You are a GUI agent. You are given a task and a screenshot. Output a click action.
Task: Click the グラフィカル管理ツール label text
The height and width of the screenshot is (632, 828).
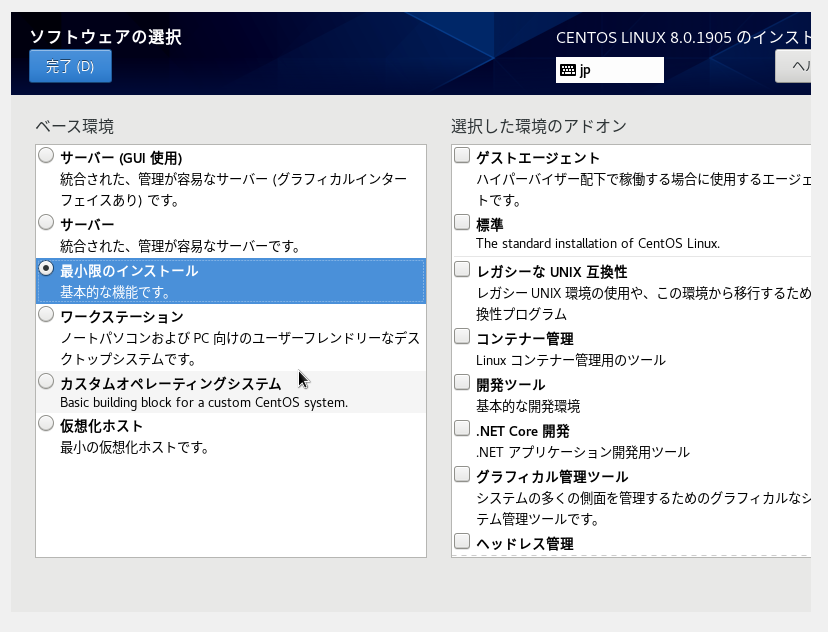(x=552, y=477)
